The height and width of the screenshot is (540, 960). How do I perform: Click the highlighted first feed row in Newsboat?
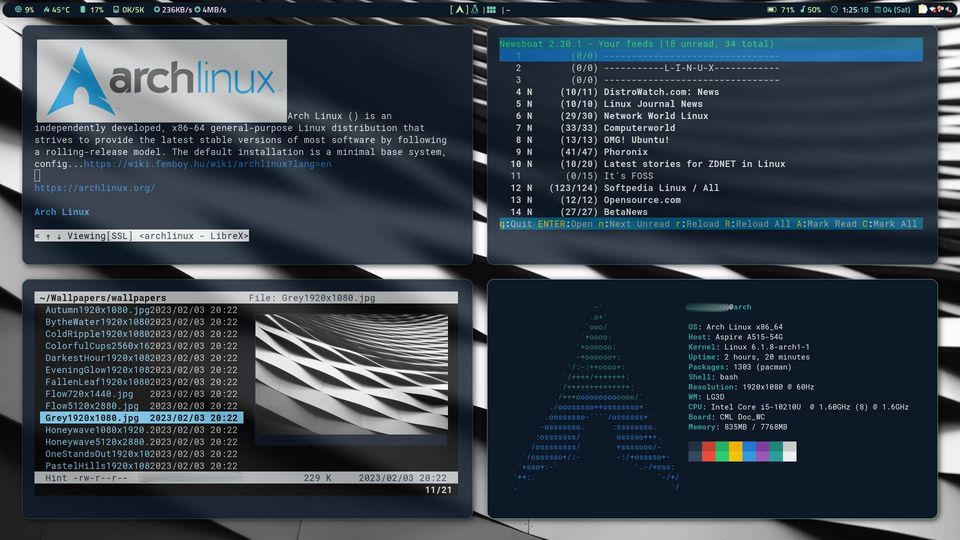pyautogui.click(x=711, y=56)
